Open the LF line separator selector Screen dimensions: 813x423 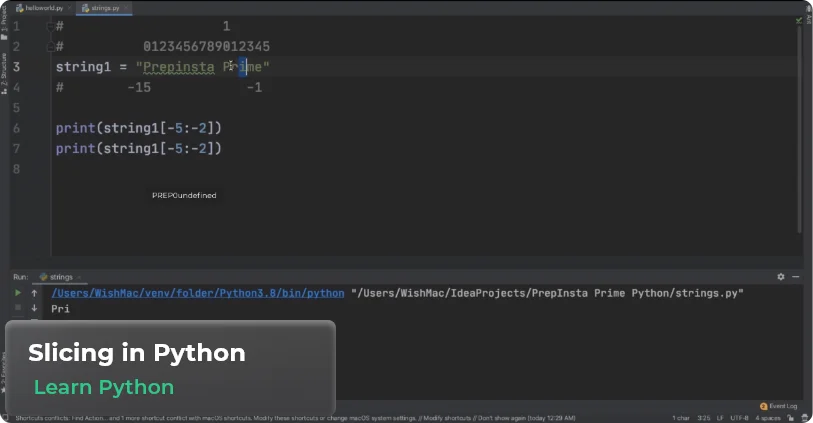pos(718,418)
